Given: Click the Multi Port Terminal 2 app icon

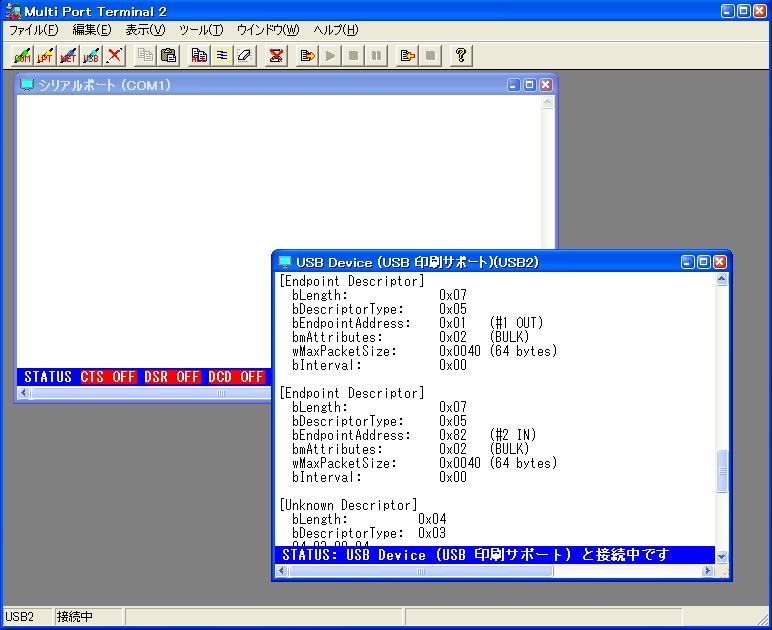Looking at the screenshot, I should coord(13,11).
